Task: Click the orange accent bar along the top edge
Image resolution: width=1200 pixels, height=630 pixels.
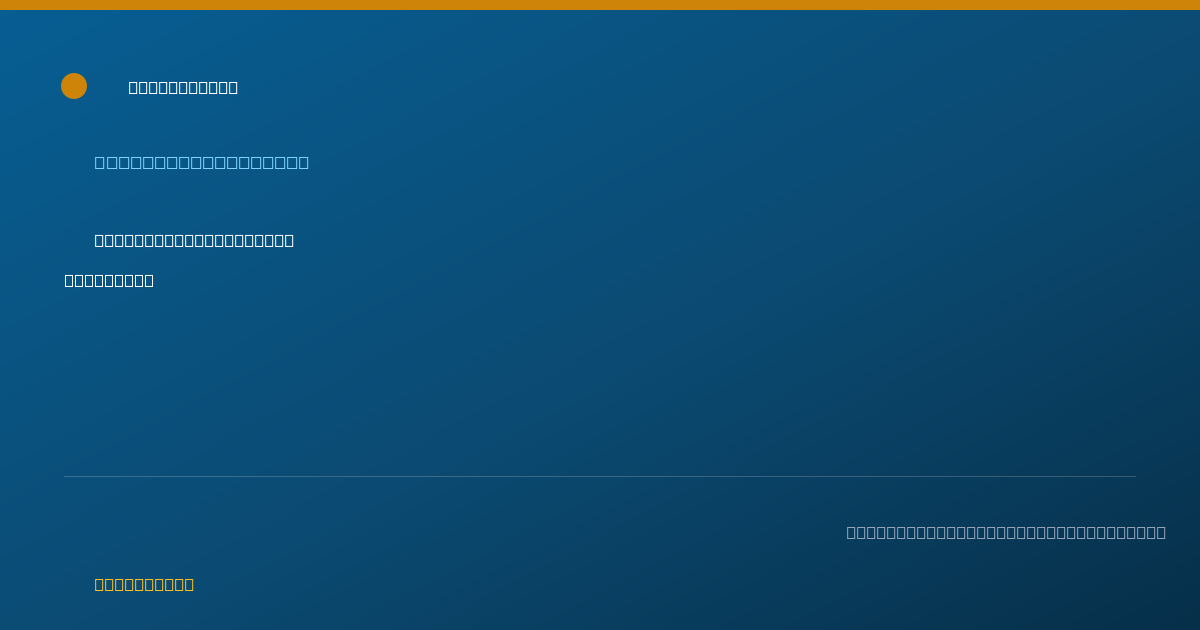Action: click(600, 5)
